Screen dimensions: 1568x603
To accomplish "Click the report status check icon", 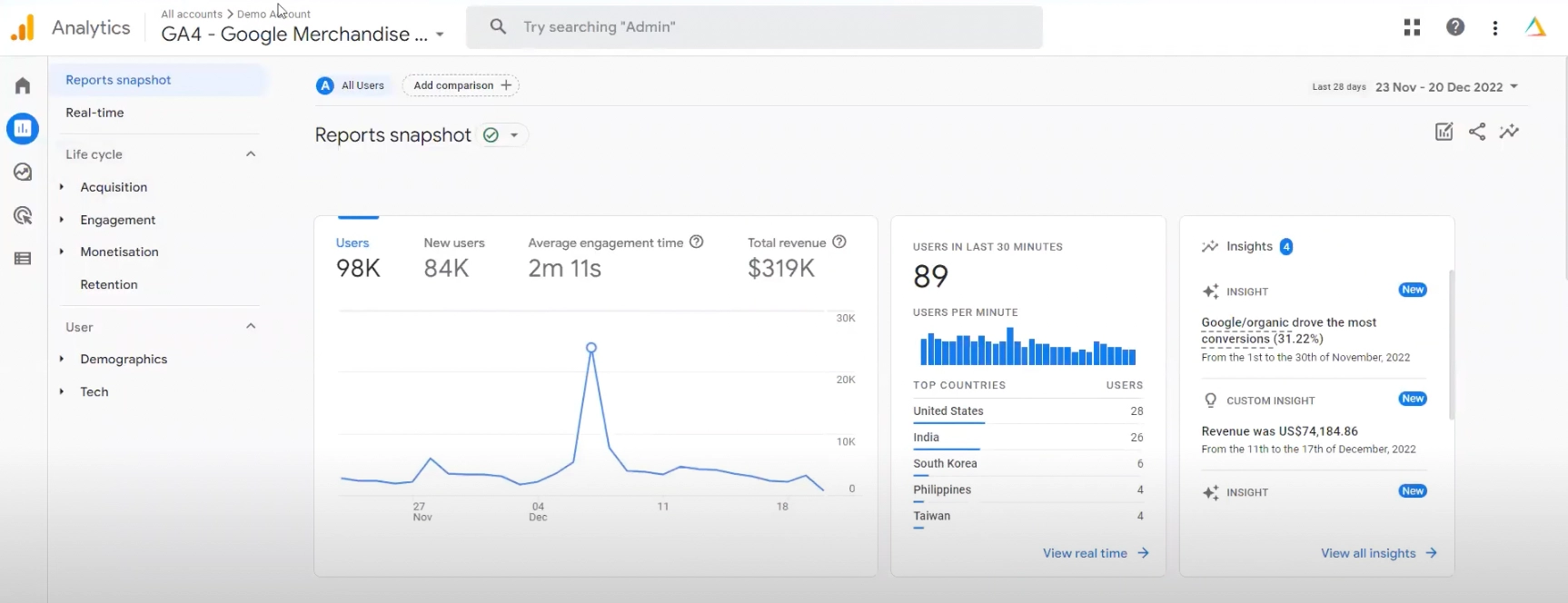I will 491,135.
